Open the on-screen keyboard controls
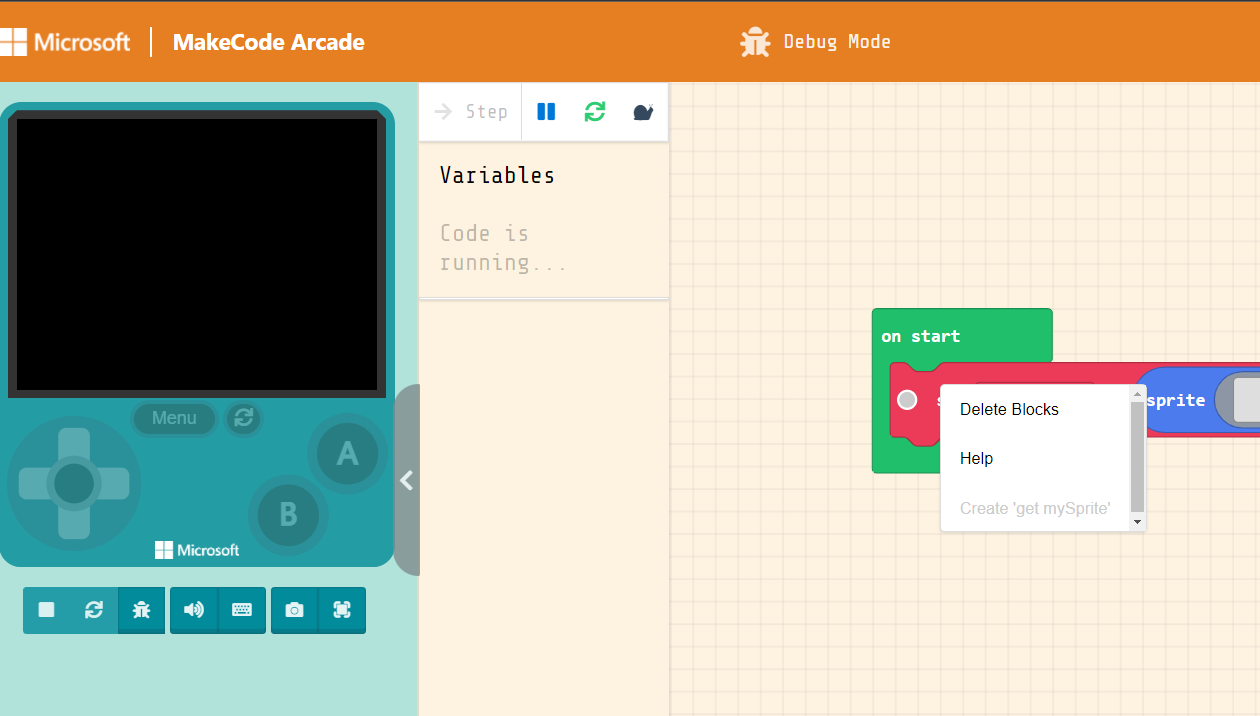 coord(242,609)
